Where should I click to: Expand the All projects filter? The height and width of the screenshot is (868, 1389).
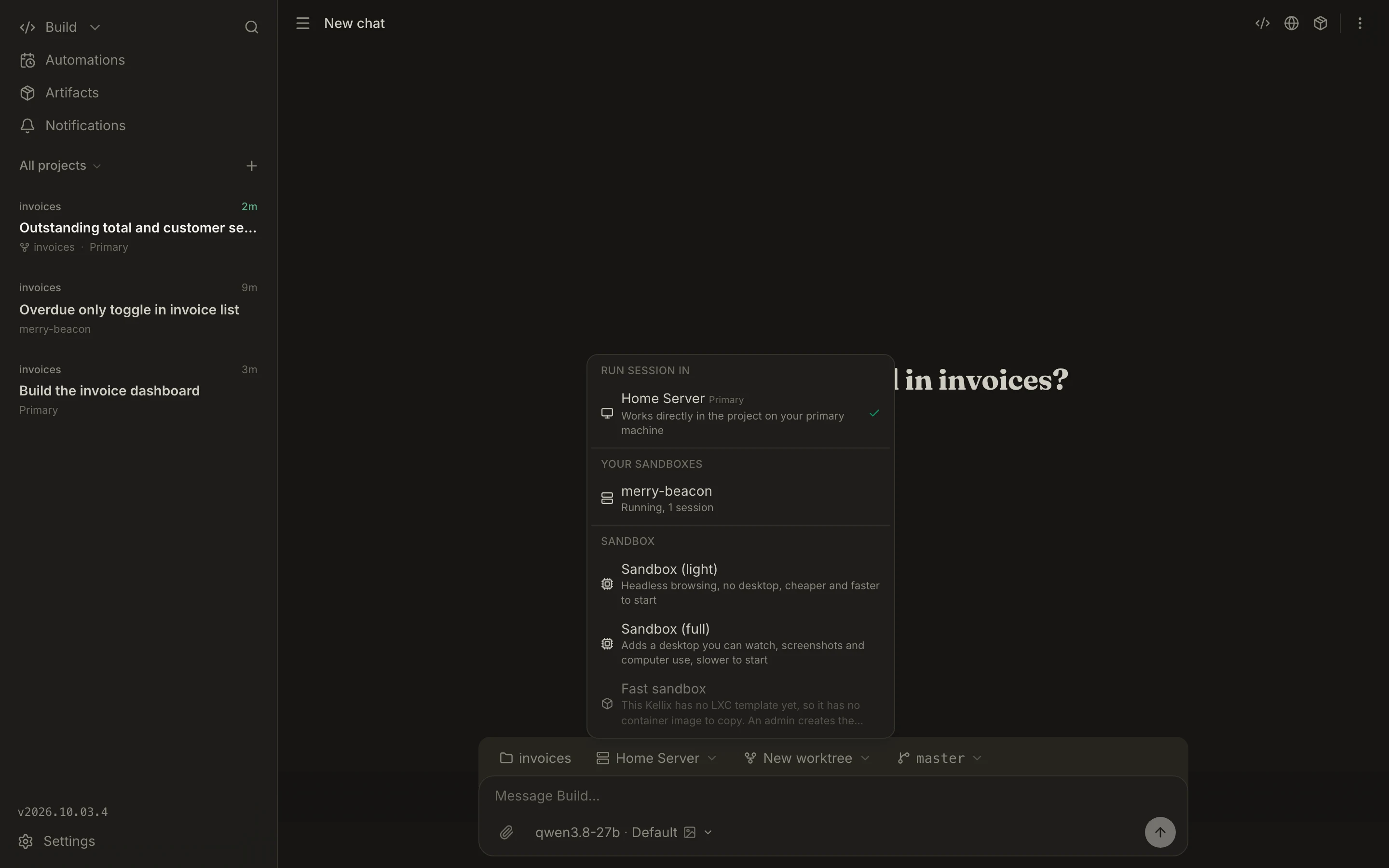[x=60, y=166]
